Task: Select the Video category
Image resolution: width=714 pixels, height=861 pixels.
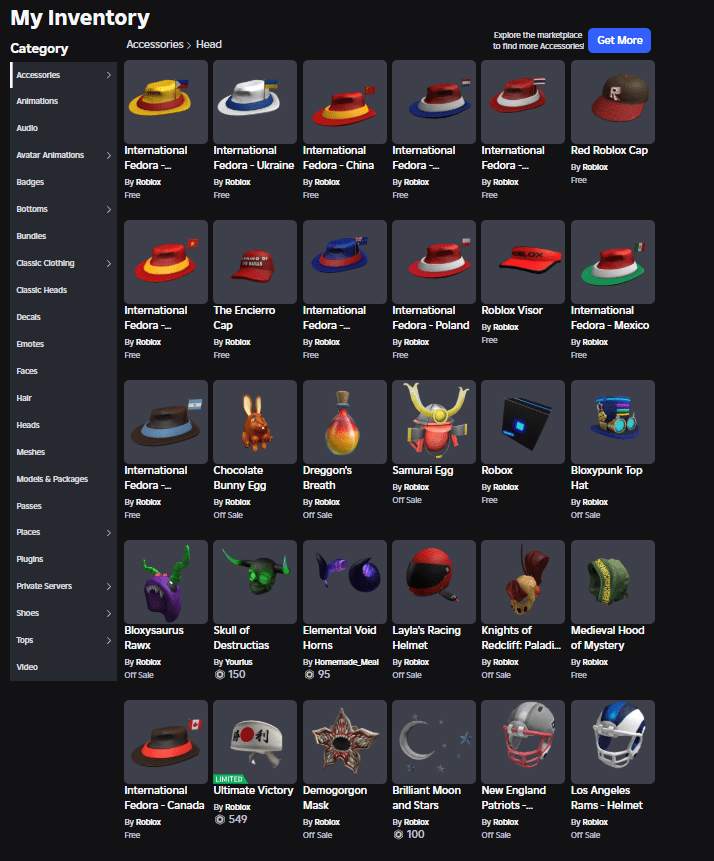Action: [x=63, y=667]
